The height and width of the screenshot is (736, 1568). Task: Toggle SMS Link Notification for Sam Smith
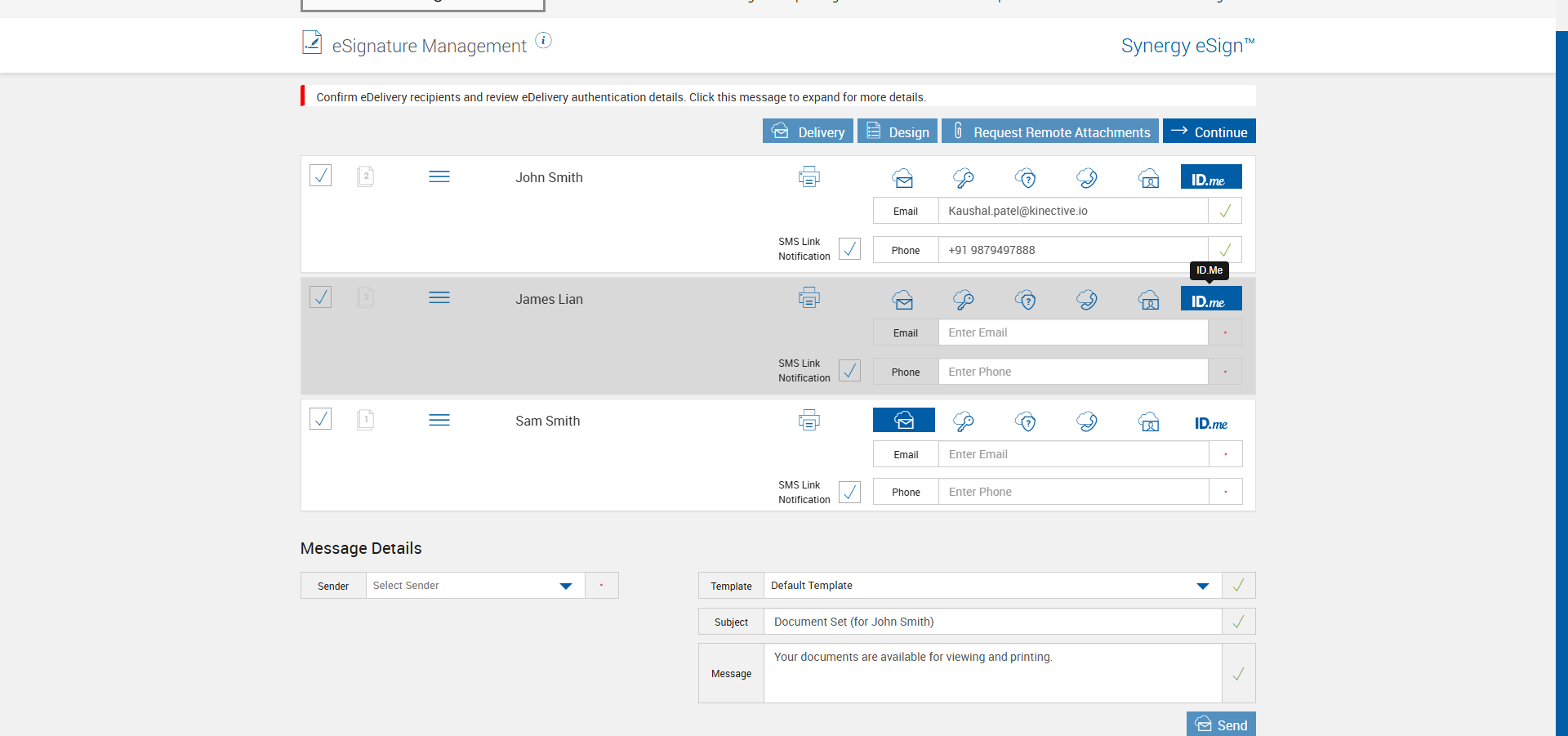[x=849, y=493]
